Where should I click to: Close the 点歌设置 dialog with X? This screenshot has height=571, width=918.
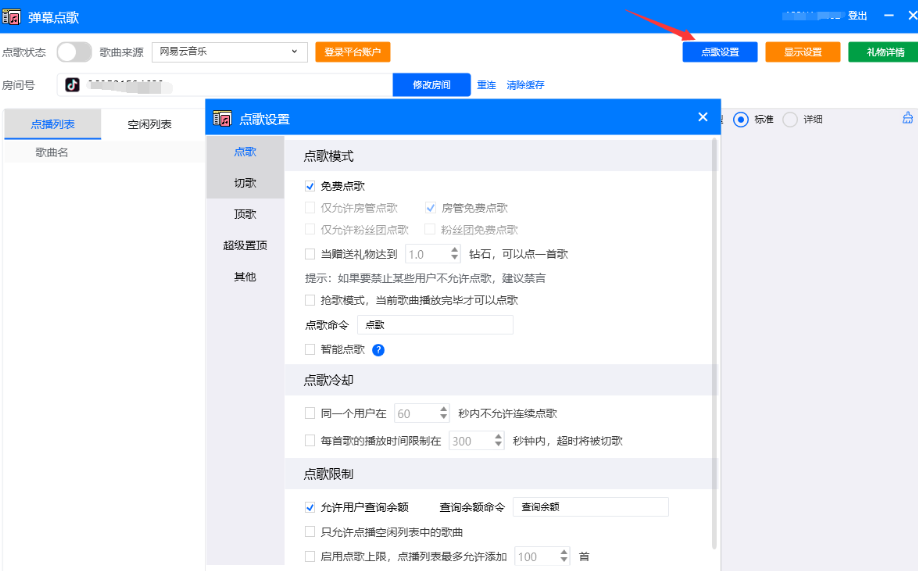[x=702, y=118]
